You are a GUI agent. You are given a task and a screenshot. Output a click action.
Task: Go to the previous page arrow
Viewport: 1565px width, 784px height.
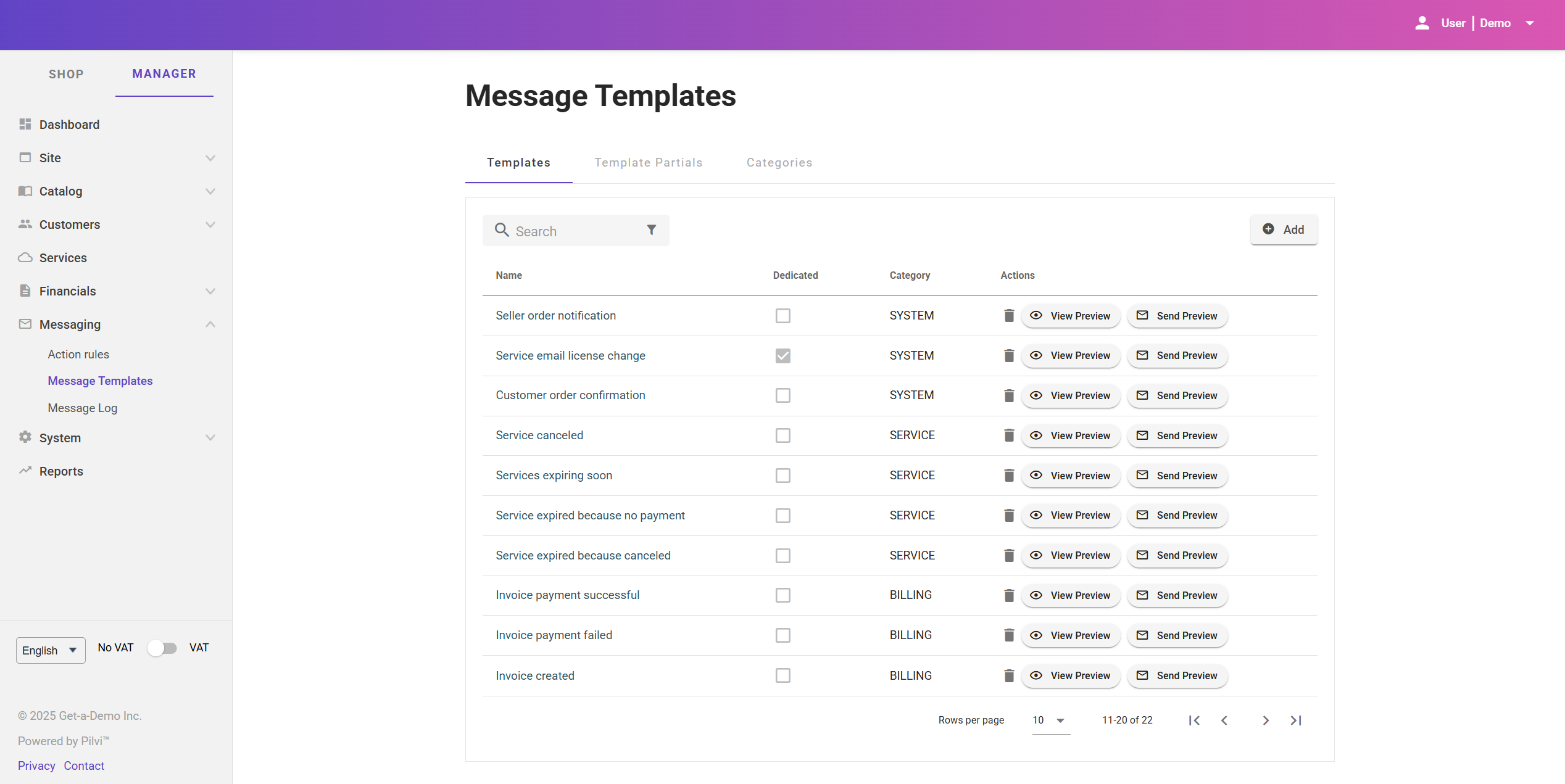coord(1224,720)
